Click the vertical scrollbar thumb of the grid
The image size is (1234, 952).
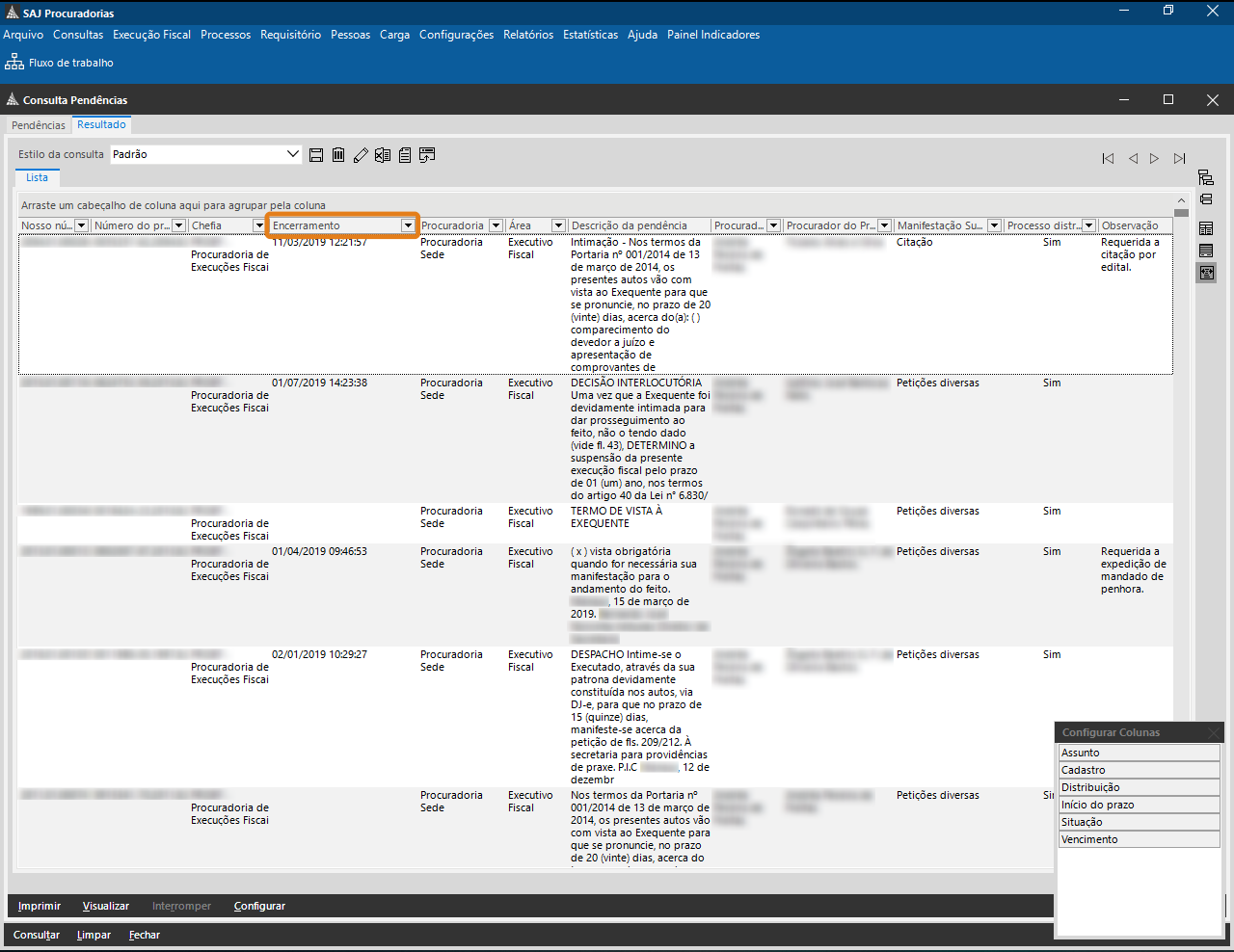[1181, 212]
